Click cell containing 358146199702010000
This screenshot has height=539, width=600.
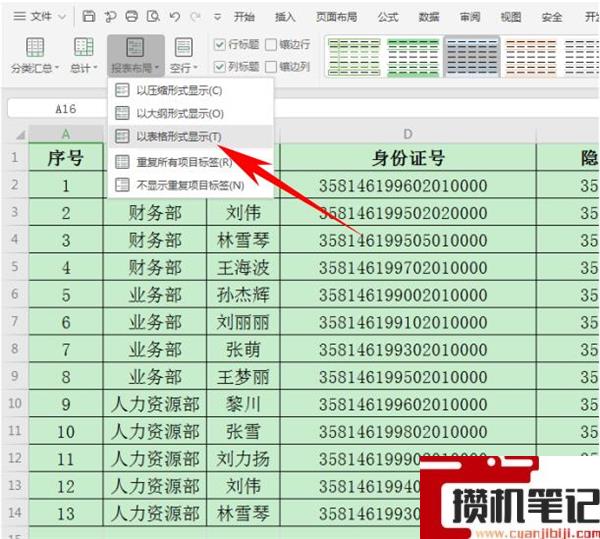point(408,267)
